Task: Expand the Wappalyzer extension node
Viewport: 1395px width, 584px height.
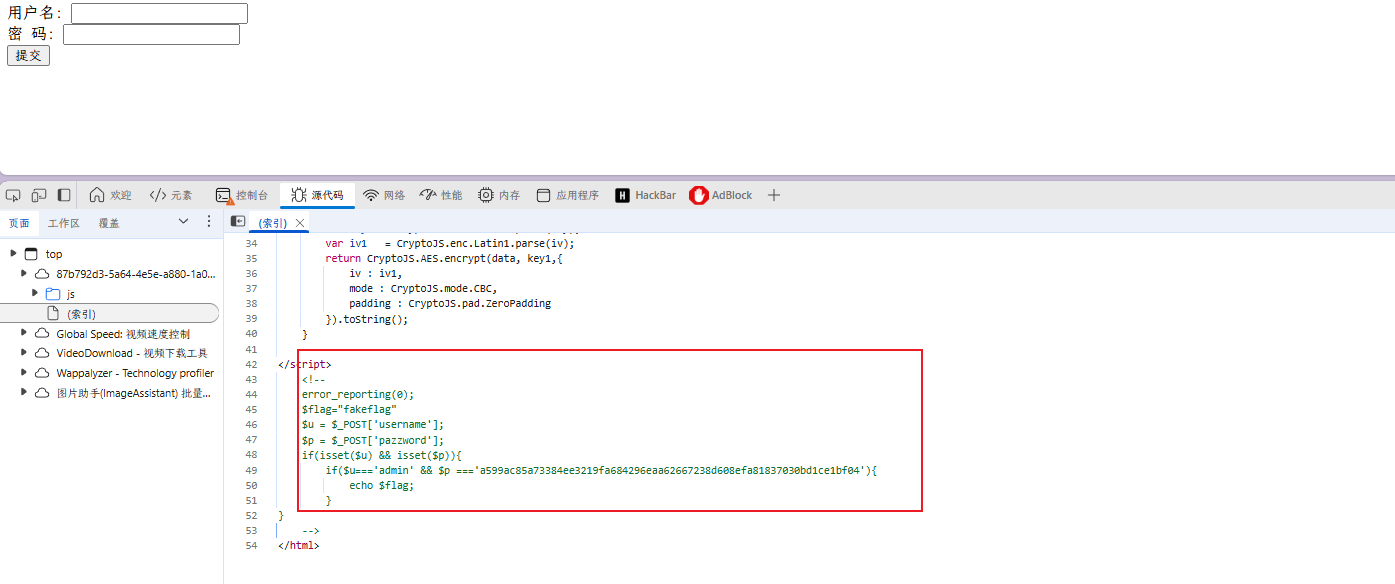Action: click(x=24, y=372)
